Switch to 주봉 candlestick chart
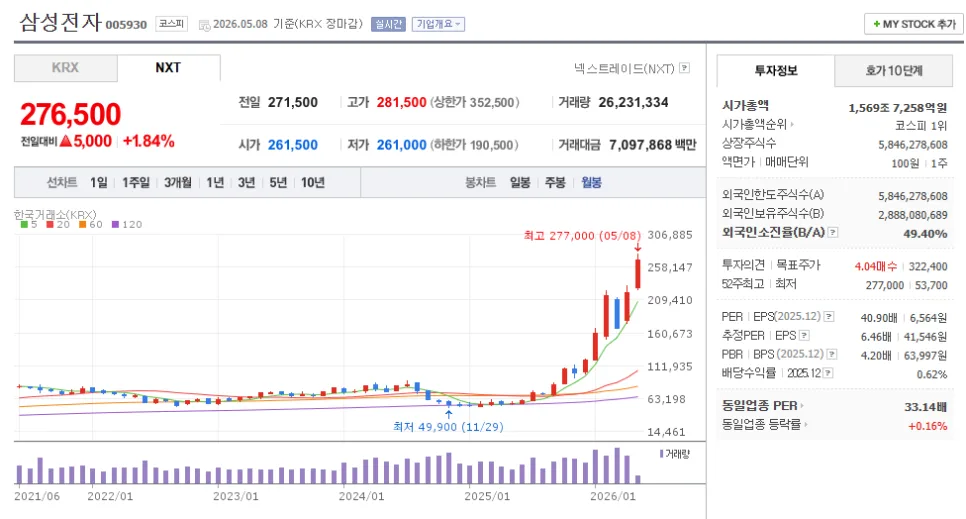 pyautogui.click(x=555, y=182)
